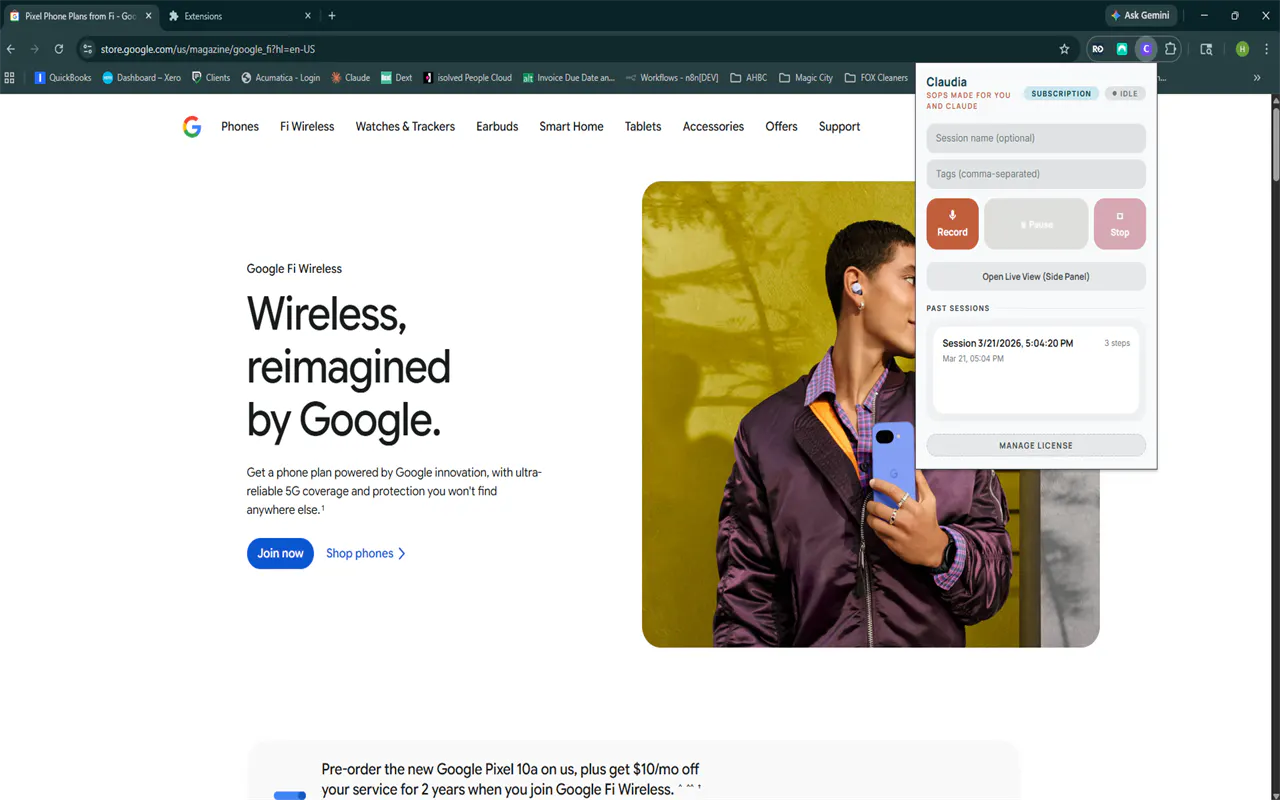Image resolution: width=1280 pixels, height=800 pixels.
Task: Open the side panel toolbar icon
Action: coord(1206,49)
